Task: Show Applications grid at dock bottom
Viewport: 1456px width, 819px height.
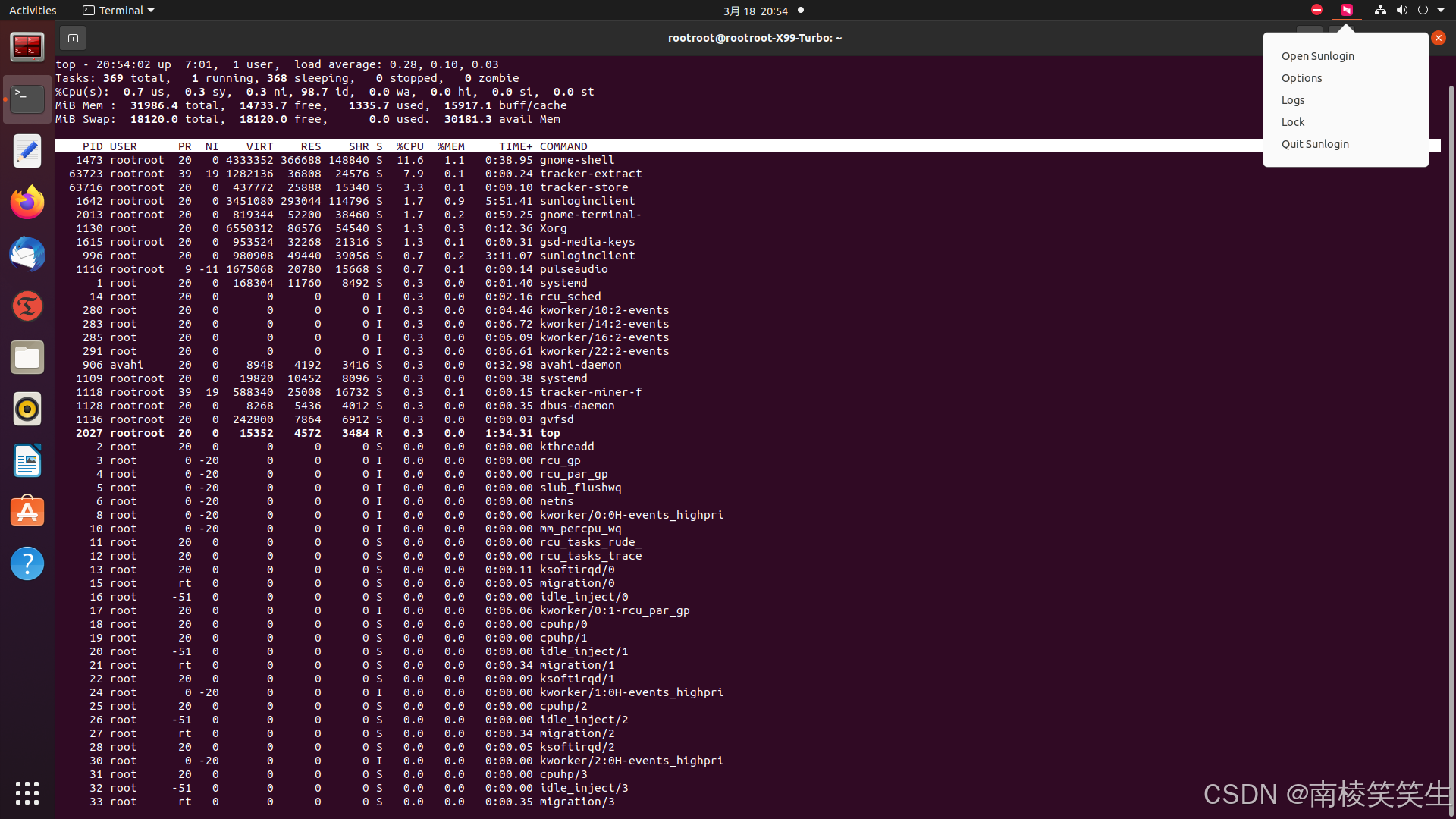Action: 27,793
